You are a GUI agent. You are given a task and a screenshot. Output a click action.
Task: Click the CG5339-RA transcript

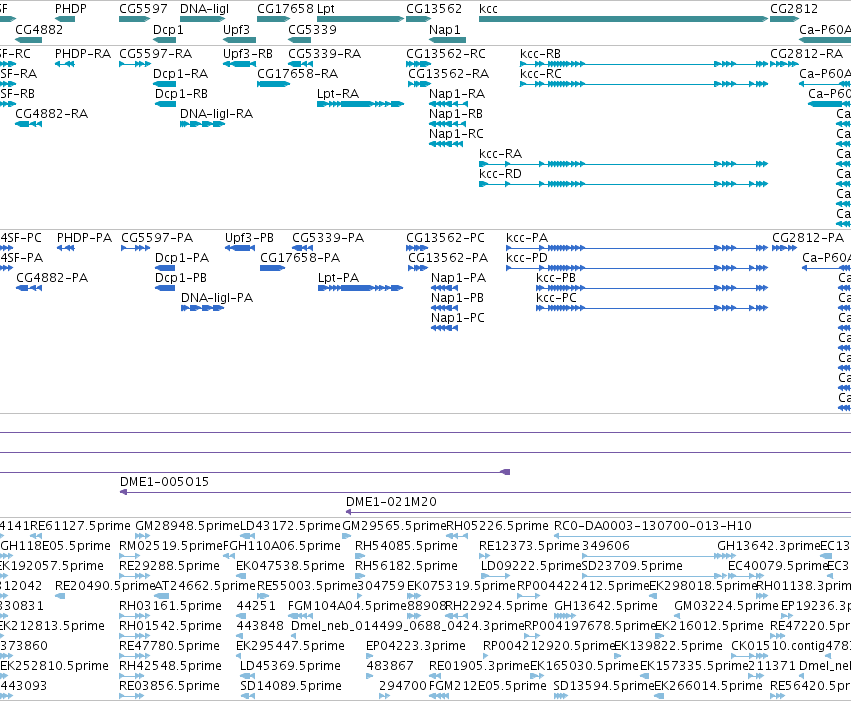(300, 64)
